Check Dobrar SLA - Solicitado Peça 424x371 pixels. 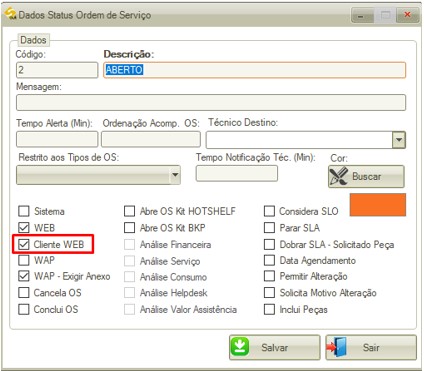[269, 244]
